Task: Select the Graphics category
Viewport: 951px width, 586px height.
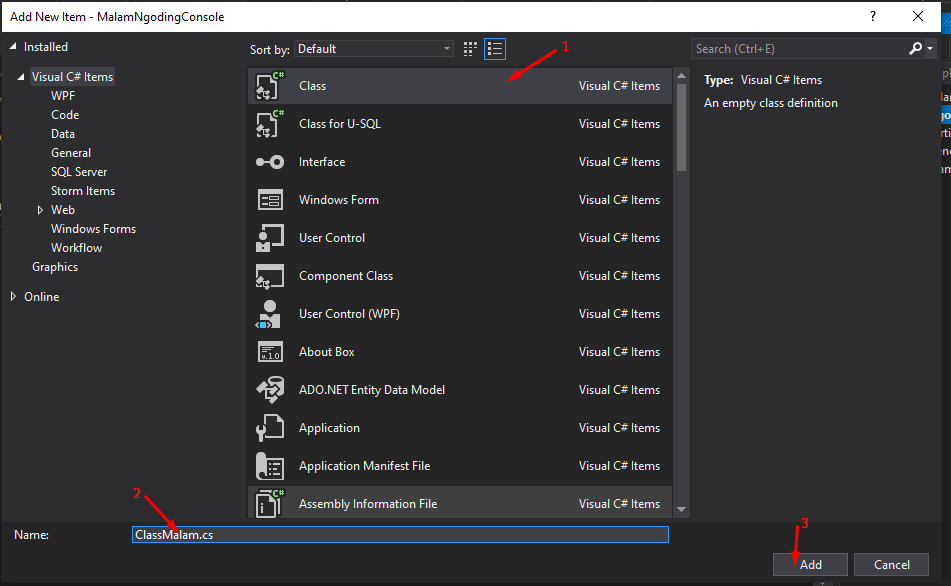Action: coord(55,267)
